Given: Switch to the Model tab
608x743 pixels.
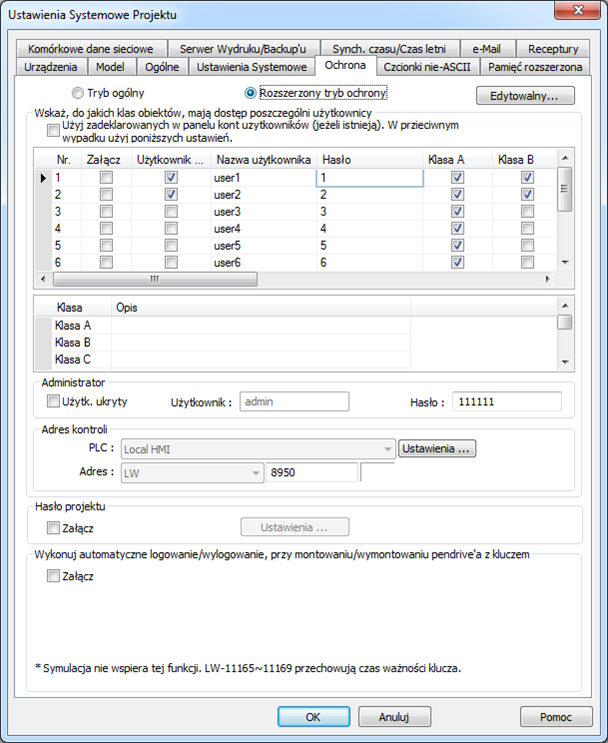Looking at the screenshot, I should click(x=110, y=67).
